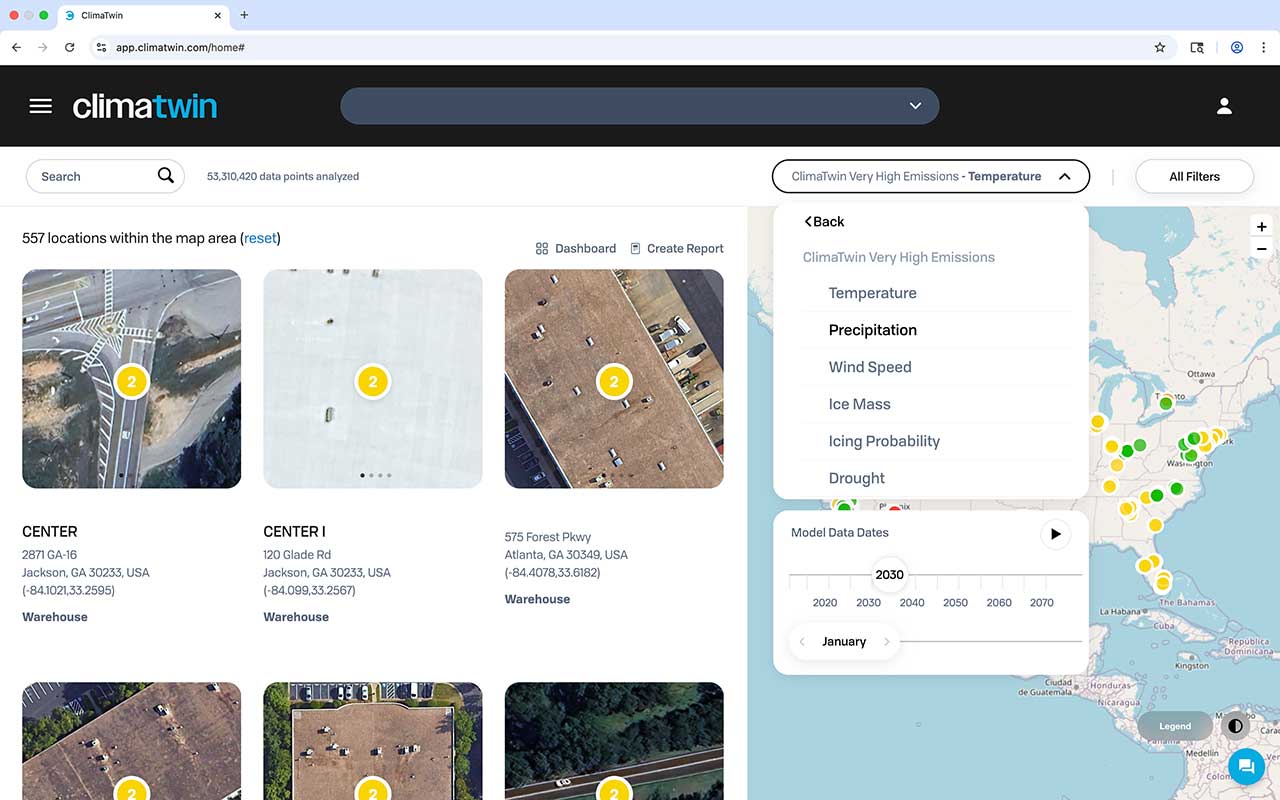Play the model data dates animation
The height and width of the screenshot is (800, 1280).
[x=1055, y=534]
